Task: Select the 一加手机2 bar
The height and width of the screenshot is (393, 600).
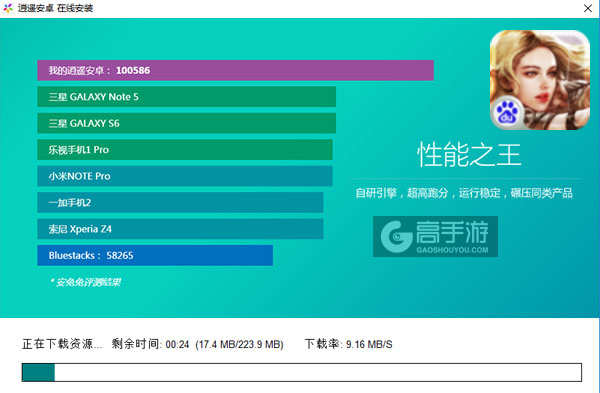Action: coord(180,202)
